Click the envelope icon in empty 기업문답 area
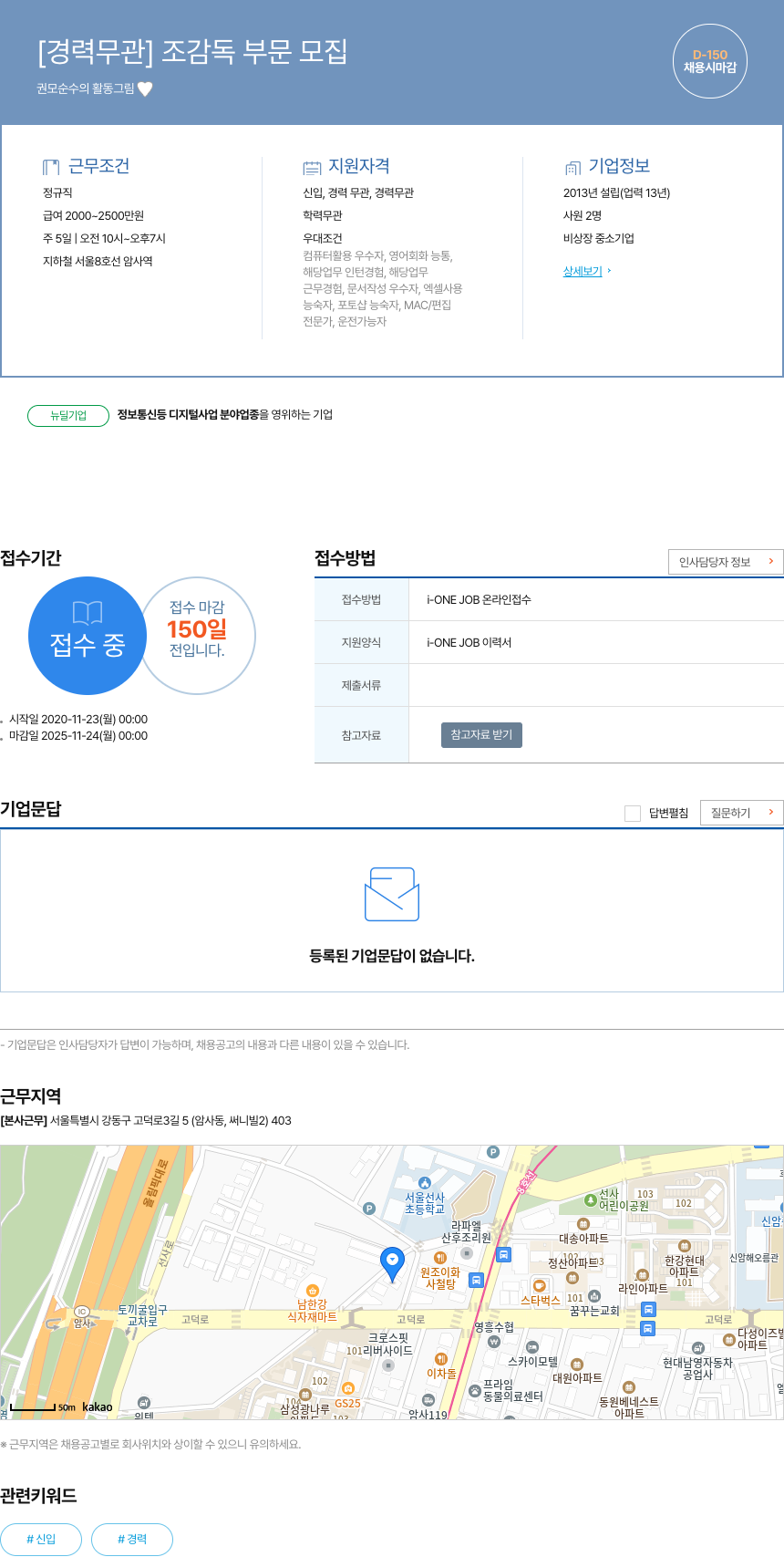This screenshot has height=1557, width=784. click(392, 894)
